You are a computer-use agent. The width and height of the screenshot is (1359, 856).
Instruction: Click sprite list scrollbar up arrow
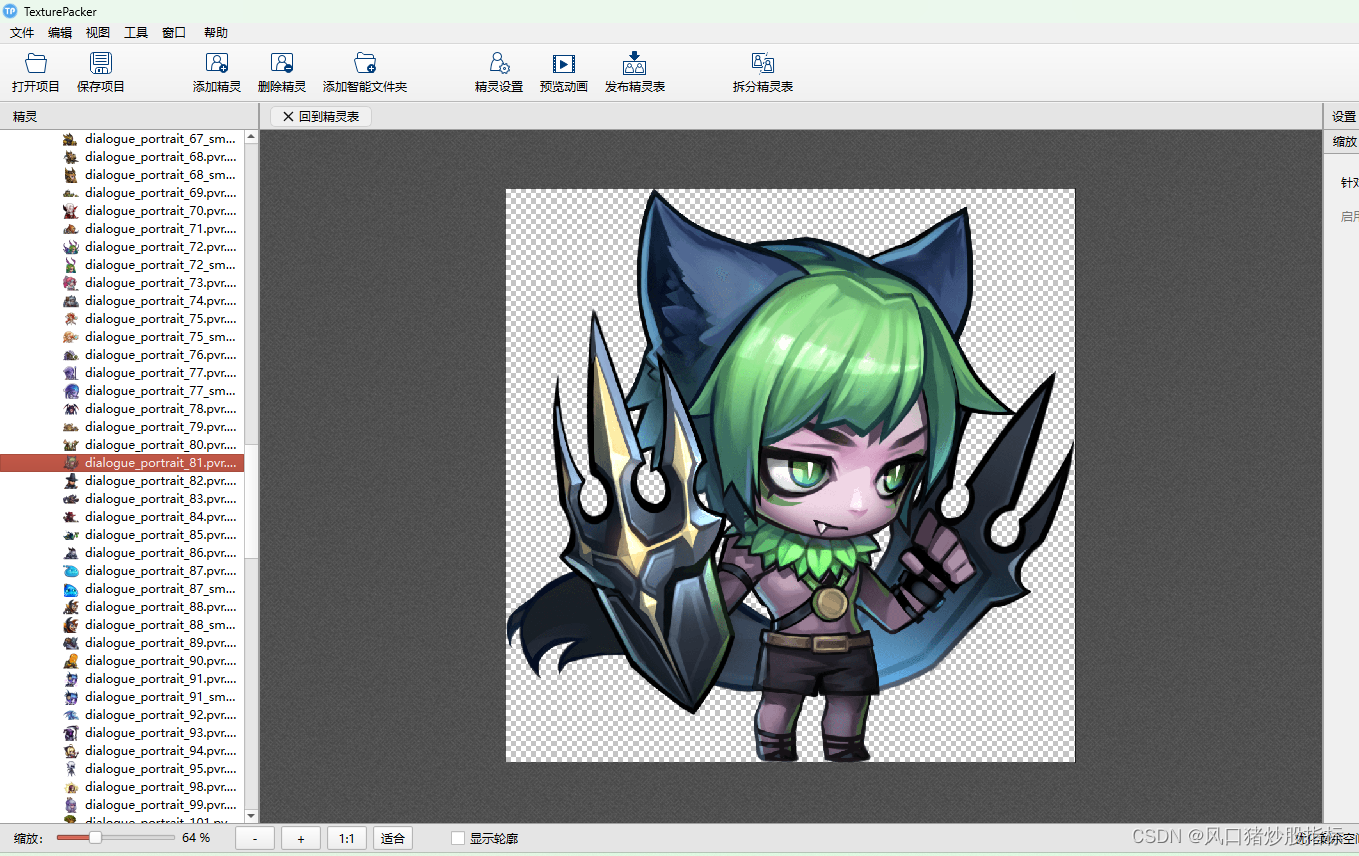point(251,137)
